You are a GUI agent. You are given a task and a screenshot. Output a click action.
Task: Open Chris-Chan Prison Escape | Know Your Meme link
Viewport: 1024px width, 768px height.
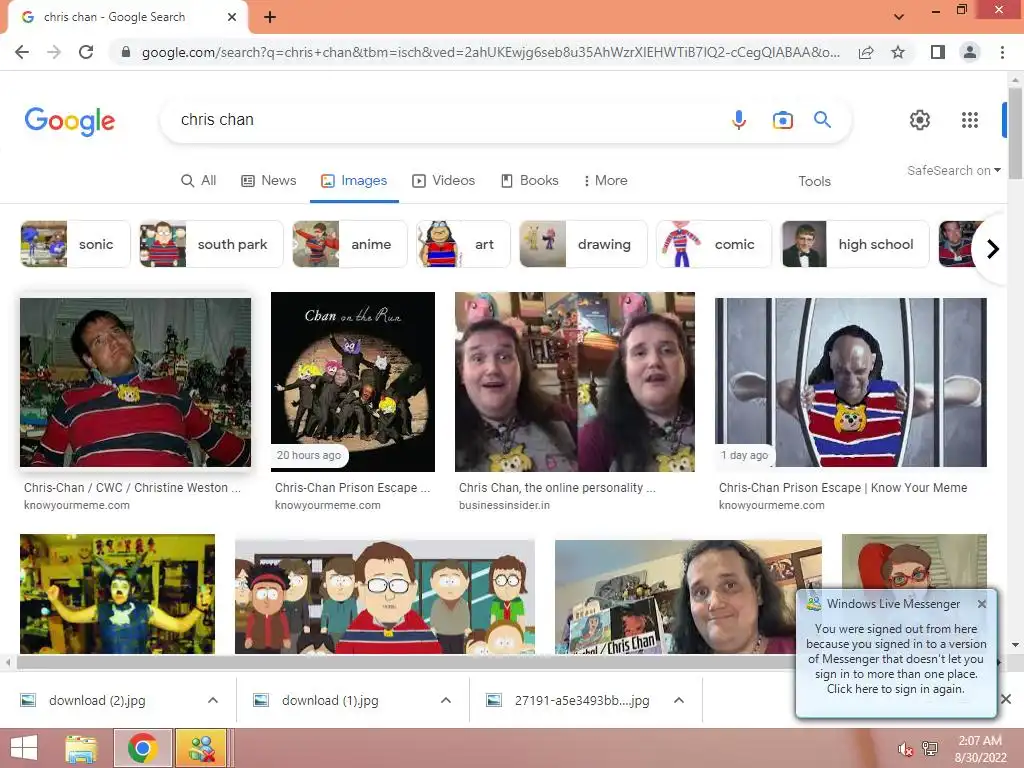pyautogui.click(x=842, y=488)
